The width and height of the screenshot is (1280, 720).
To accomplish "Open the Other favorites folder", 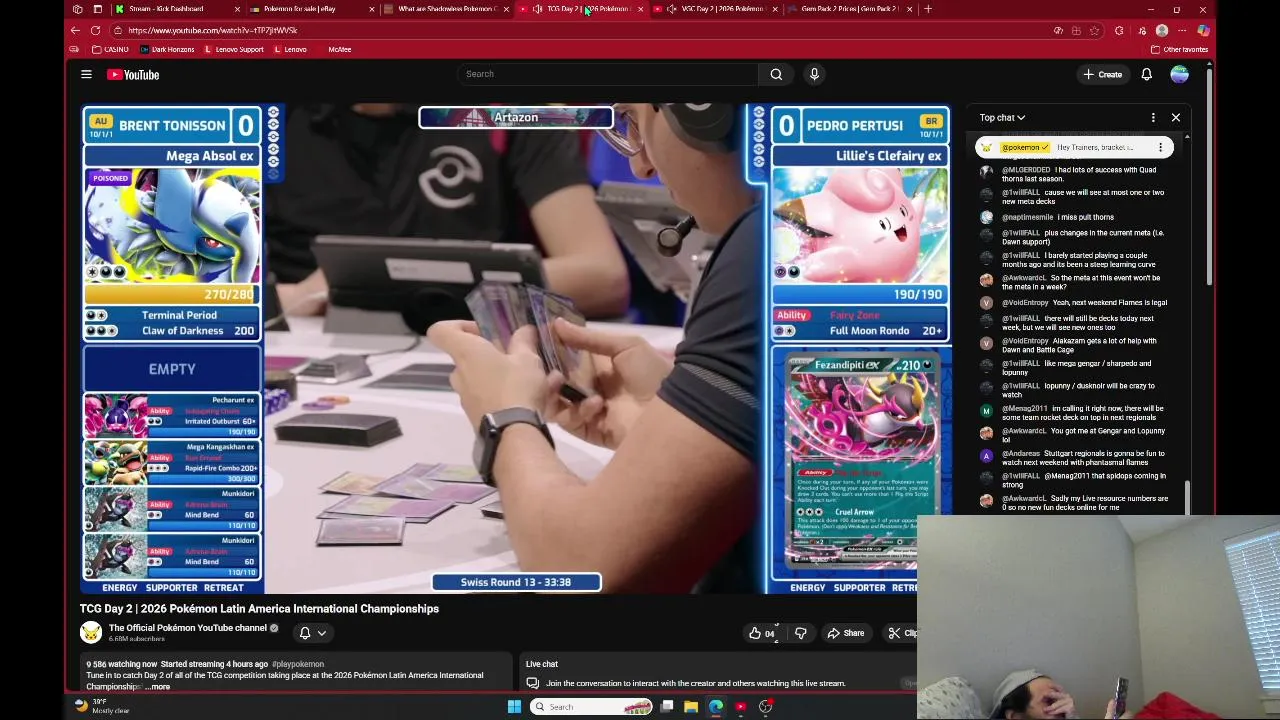I will pyautogui.click(x=1180, y=49).
